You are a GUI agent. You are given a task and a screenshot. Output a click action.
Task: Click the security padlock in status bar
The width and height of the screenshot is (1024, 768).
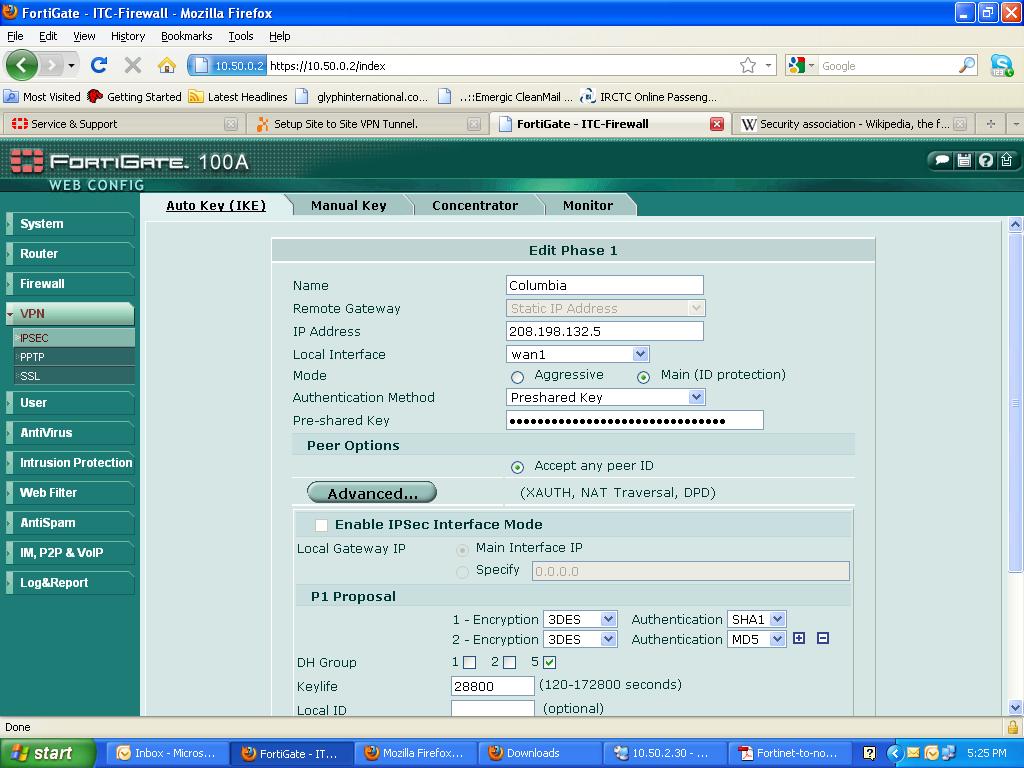tap(1012, 727)
